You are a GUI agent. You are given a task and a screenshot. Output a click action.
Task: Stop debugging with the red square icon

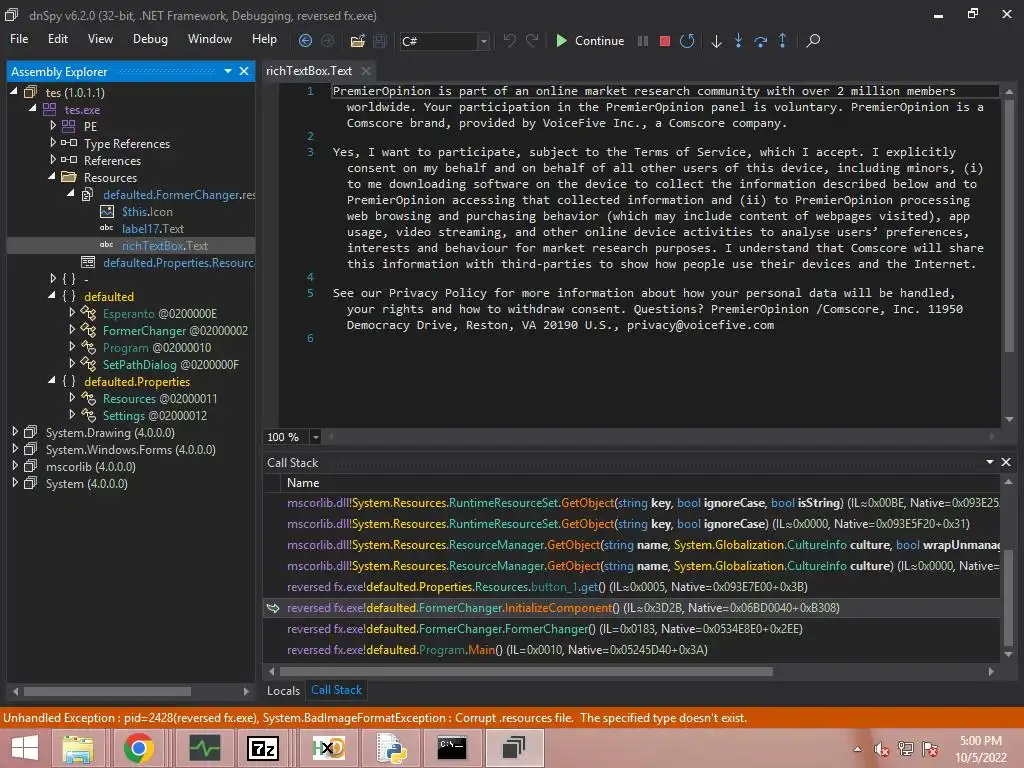(x=665, y=40)
